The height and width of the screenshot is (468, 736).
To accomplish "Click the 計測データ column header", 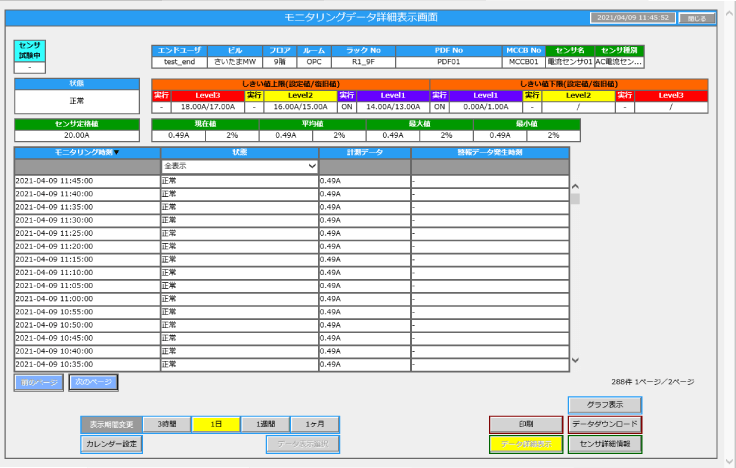I will 365,153.
